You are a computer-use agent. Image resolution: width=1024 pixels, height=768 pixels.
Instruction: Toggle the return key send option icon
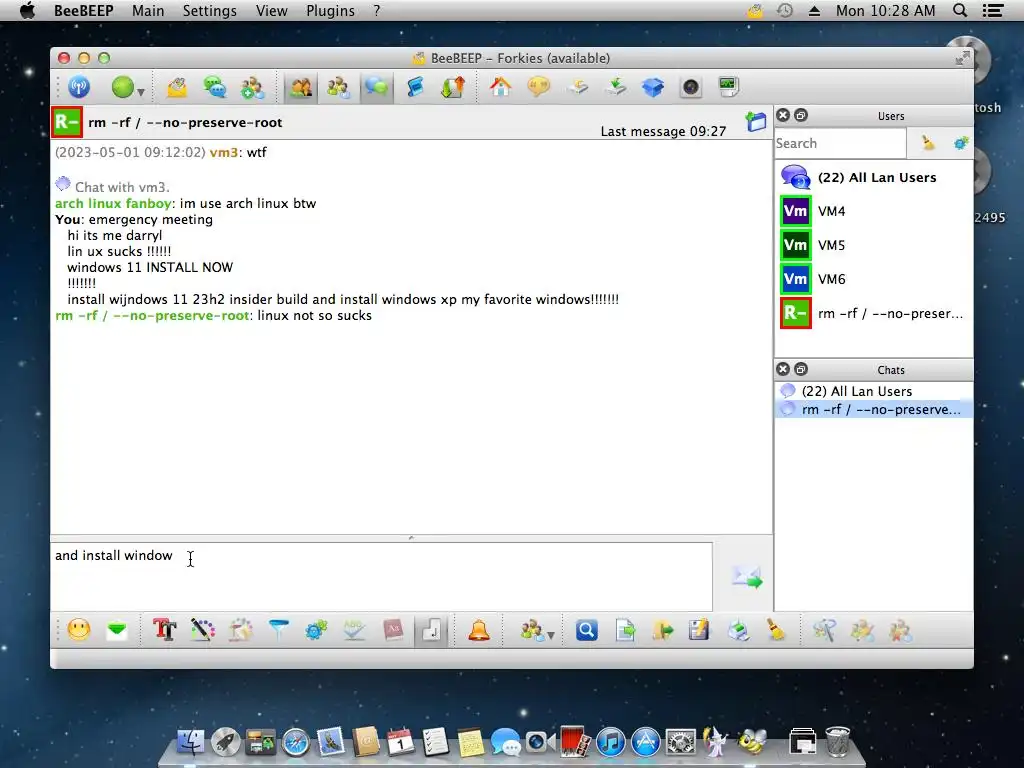[431, 630]
